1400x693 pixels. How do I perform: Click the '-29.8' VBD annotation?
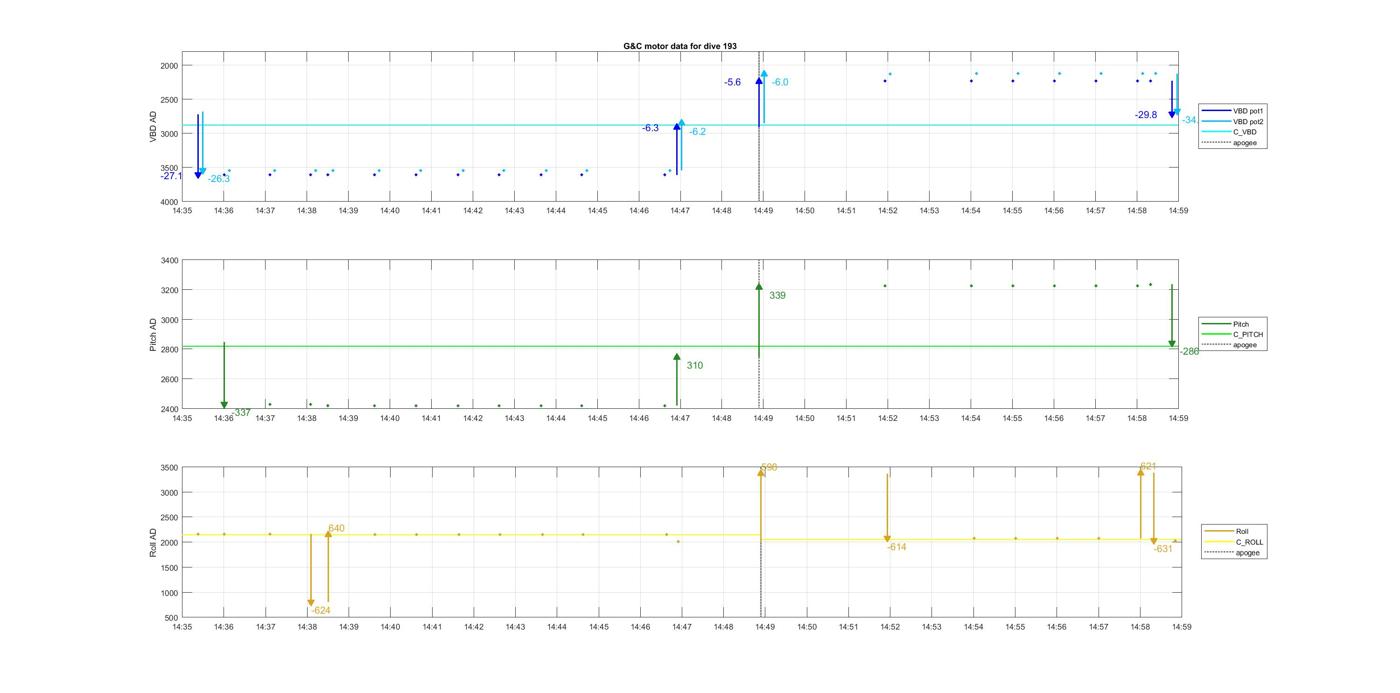coord(1146,115)
